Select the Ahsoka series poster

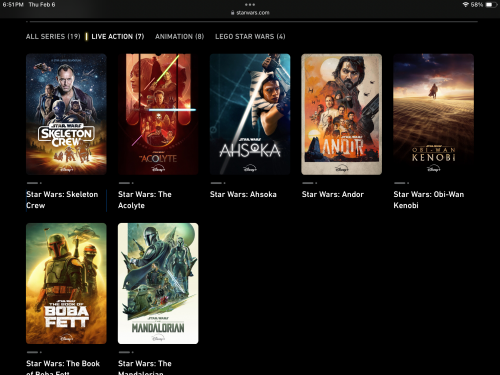250,114
